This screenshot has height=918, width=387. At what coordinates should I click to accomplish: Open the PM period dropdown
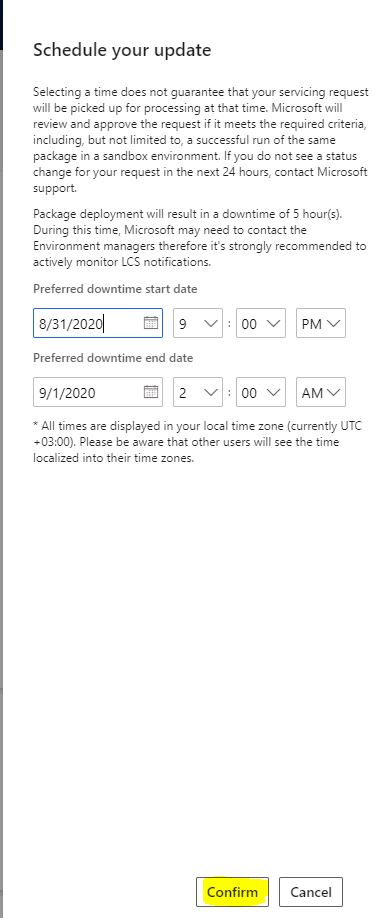pos(320,323)
